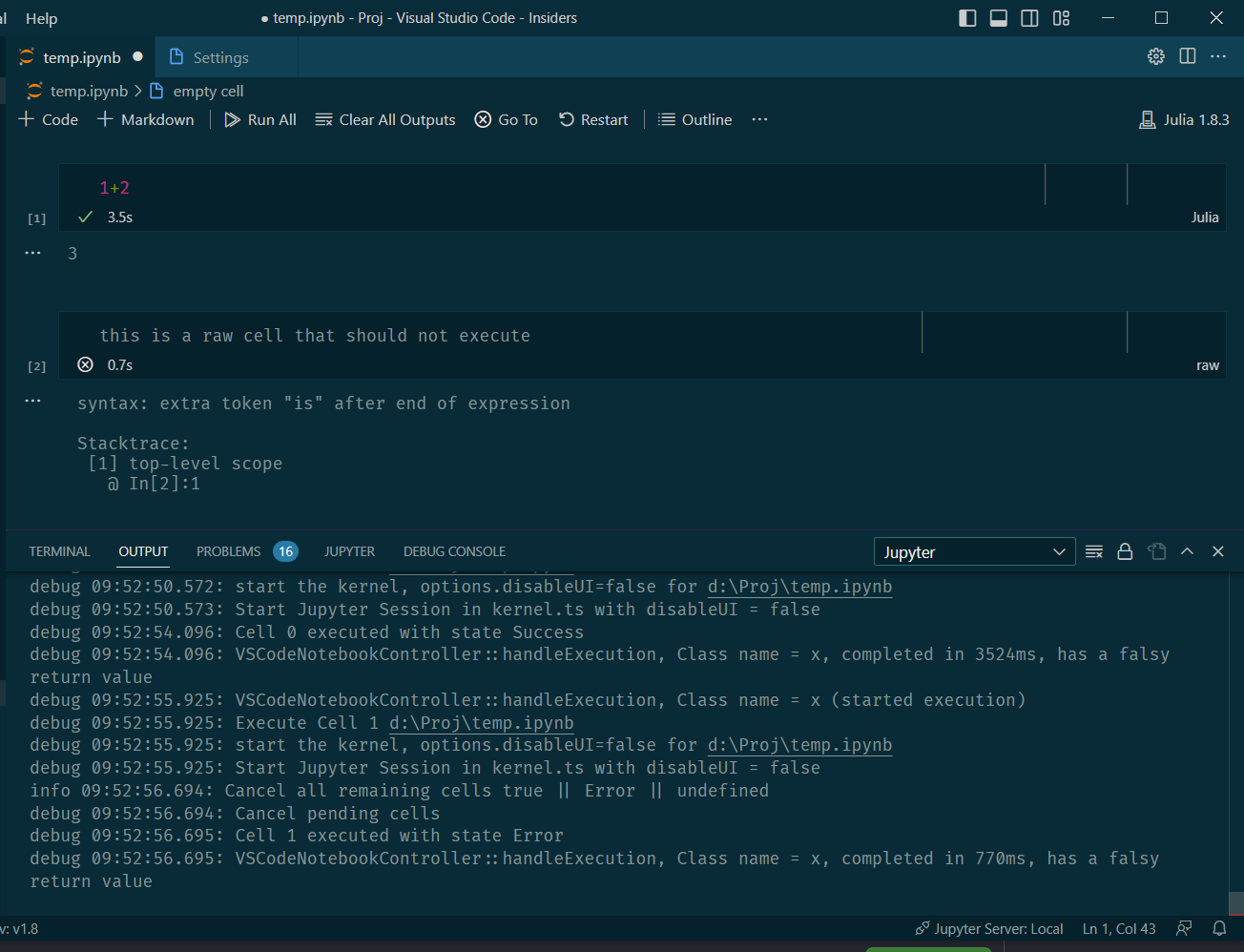This screenshot has width=1244, height=952.
Task: Change second cell language mode raw
Action: [1208, 365]
